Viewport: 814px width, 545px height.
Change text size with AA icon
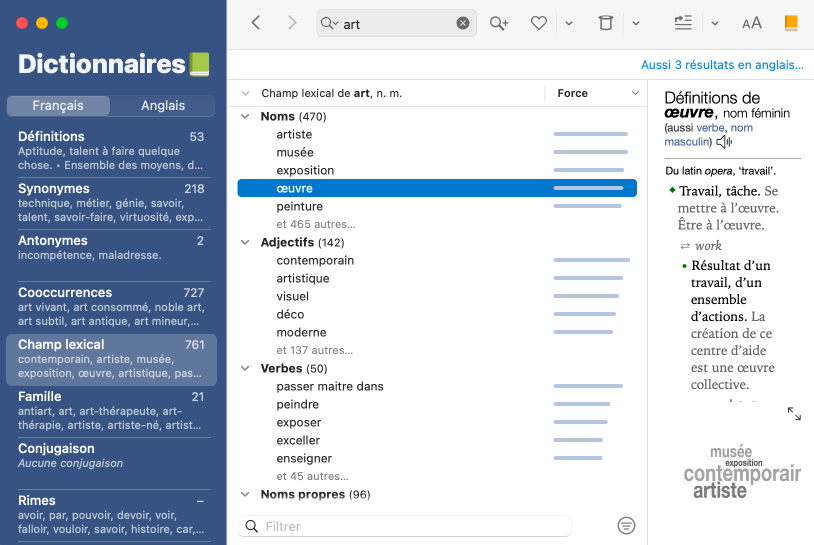[751, 24]
